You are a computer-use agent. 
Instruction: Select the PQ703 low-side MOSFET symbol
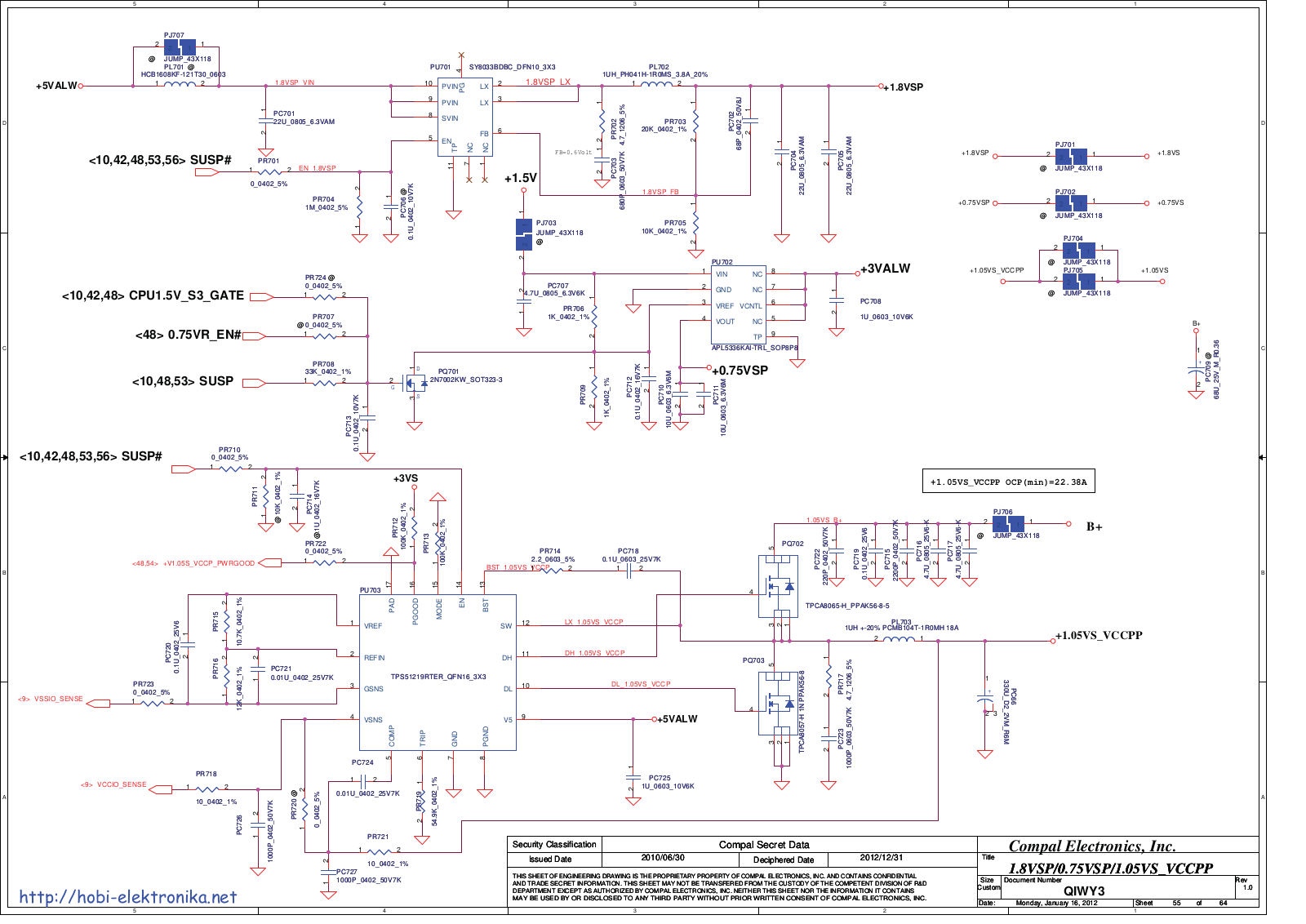tap(778, 703)
